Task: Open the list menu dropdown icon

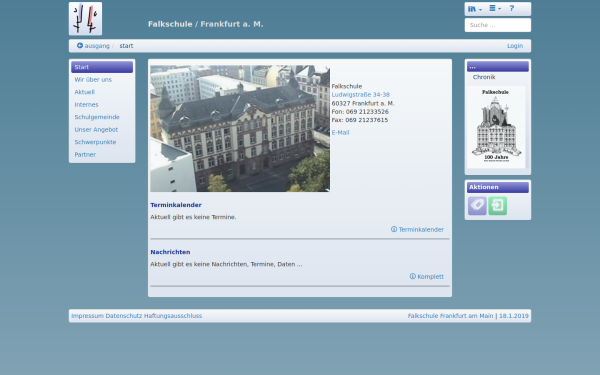Action: 495,8
